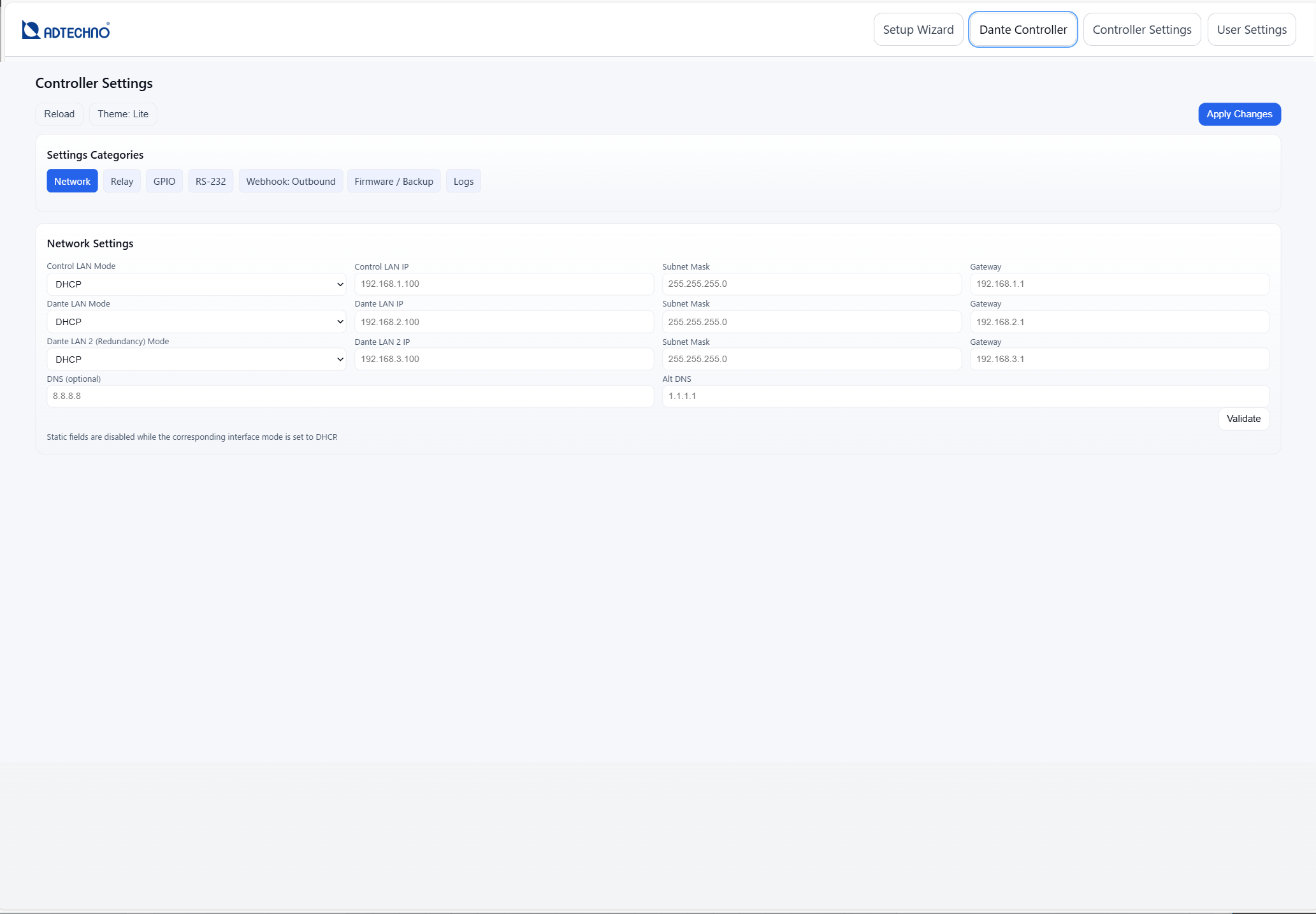Switch to the Relay settings category
This screenshot has height=914, width=1316.
point(122,181)
